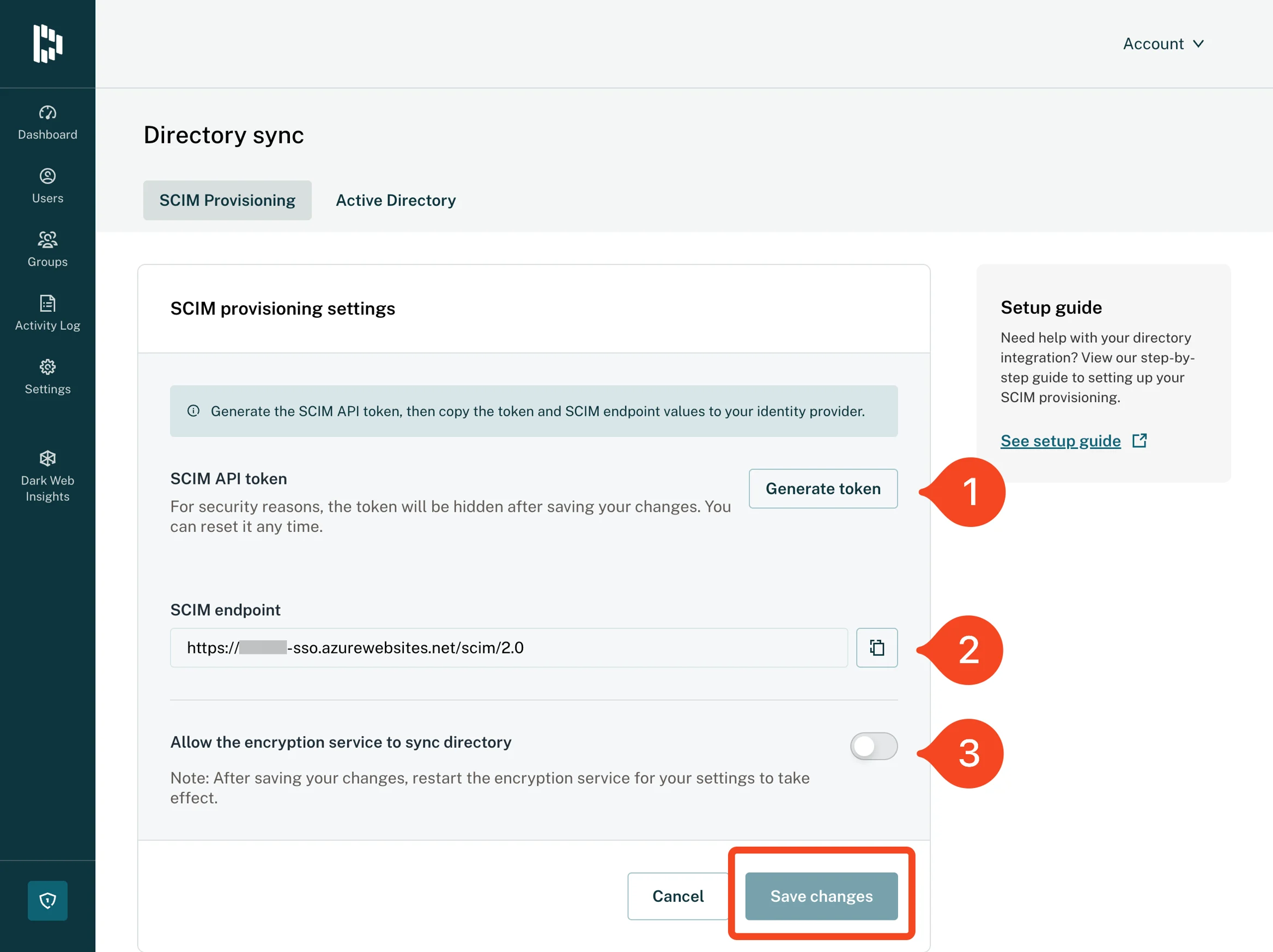
Task: View the Activity Log
Action: (x=48, y=313)
